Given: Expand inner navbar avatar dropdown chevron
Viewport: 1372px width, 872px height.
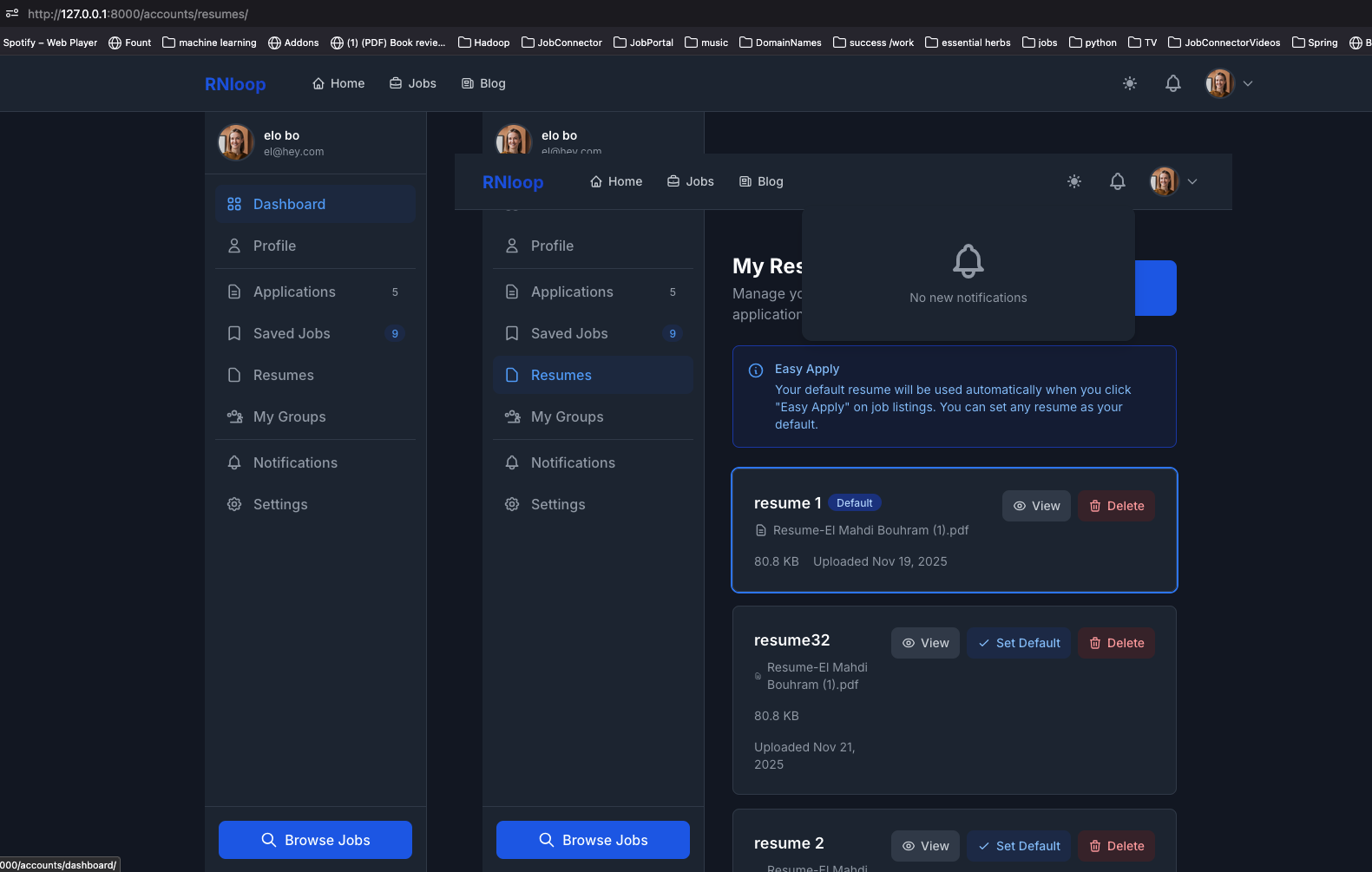Looking at the screenshot, I should pos(1192,181).
